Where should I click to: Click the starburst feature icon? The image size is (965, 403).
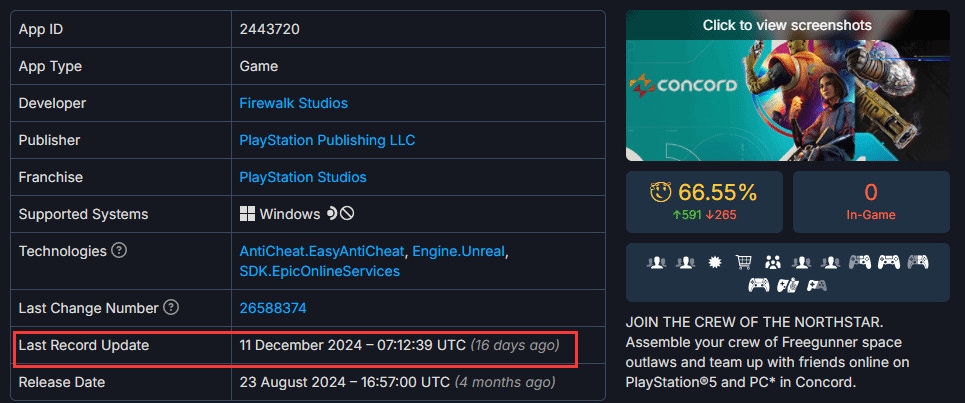click(715, 262)
